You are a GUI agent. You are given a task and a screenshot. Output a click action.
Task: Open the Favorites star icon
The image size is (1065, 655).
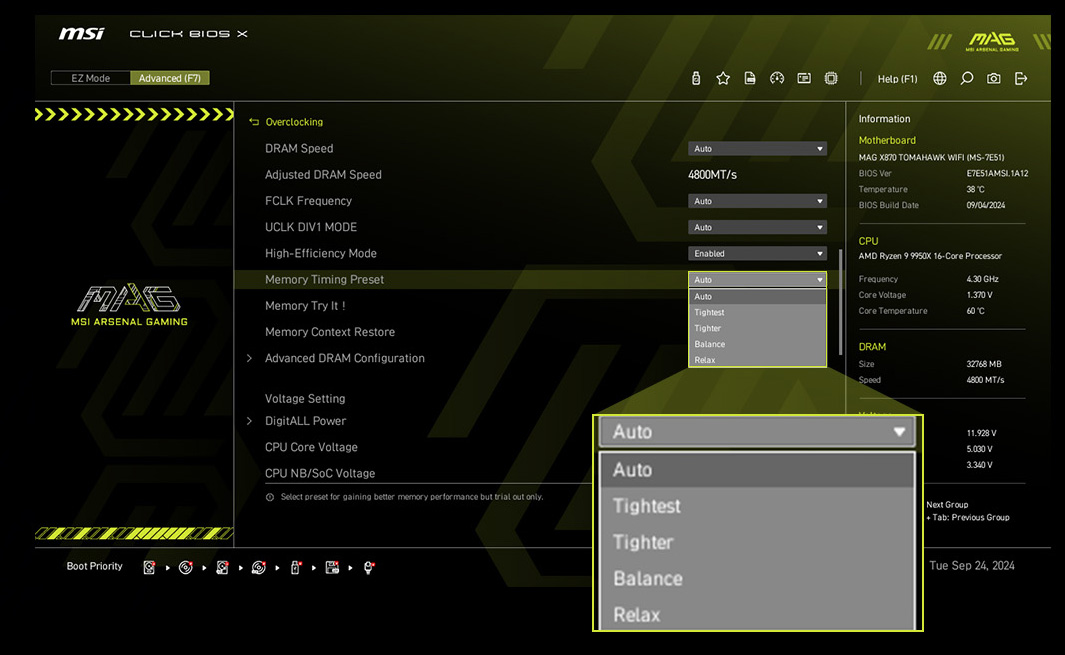pos(723,78)
